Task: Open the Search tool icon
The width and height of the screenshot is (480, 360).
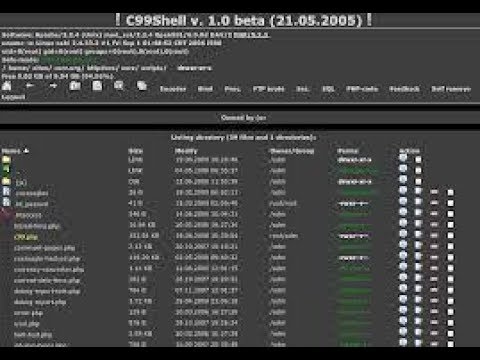Action: tap(119, 86)
